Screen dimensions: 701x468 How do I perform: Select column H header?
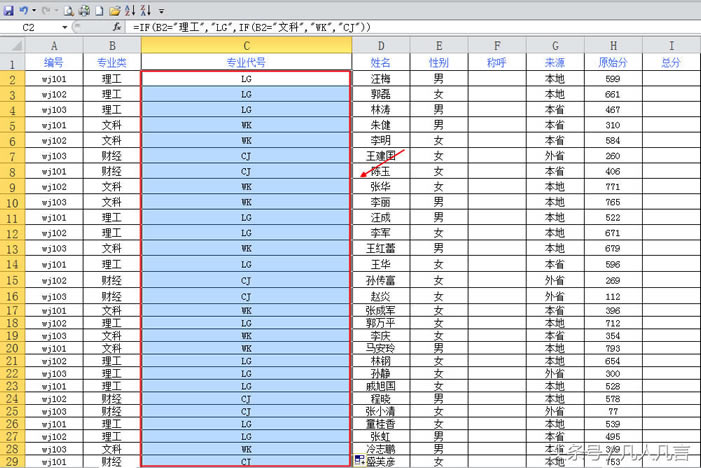[x=613, y=45]
